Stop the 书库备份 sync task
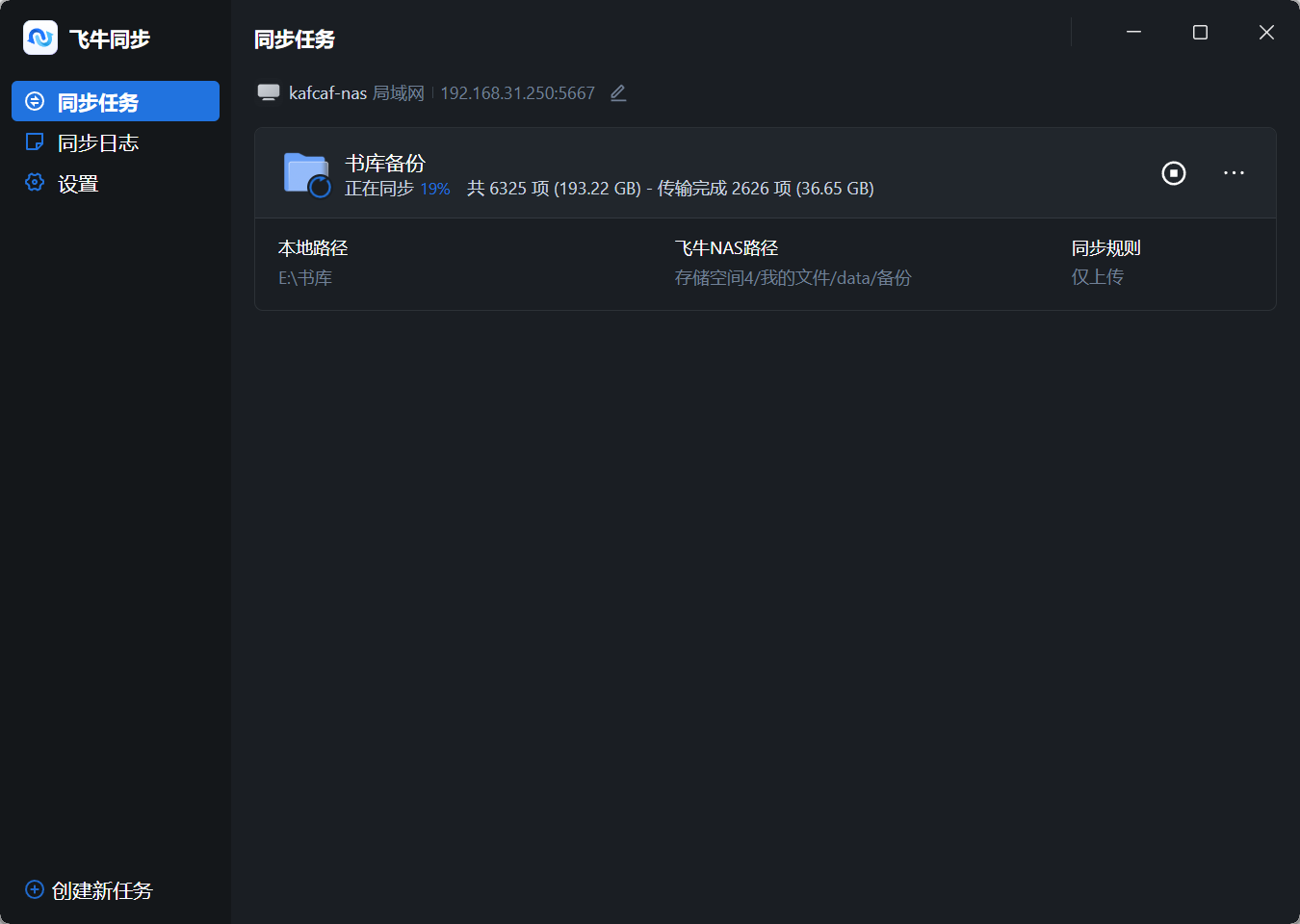 [x=1173, y=173]
